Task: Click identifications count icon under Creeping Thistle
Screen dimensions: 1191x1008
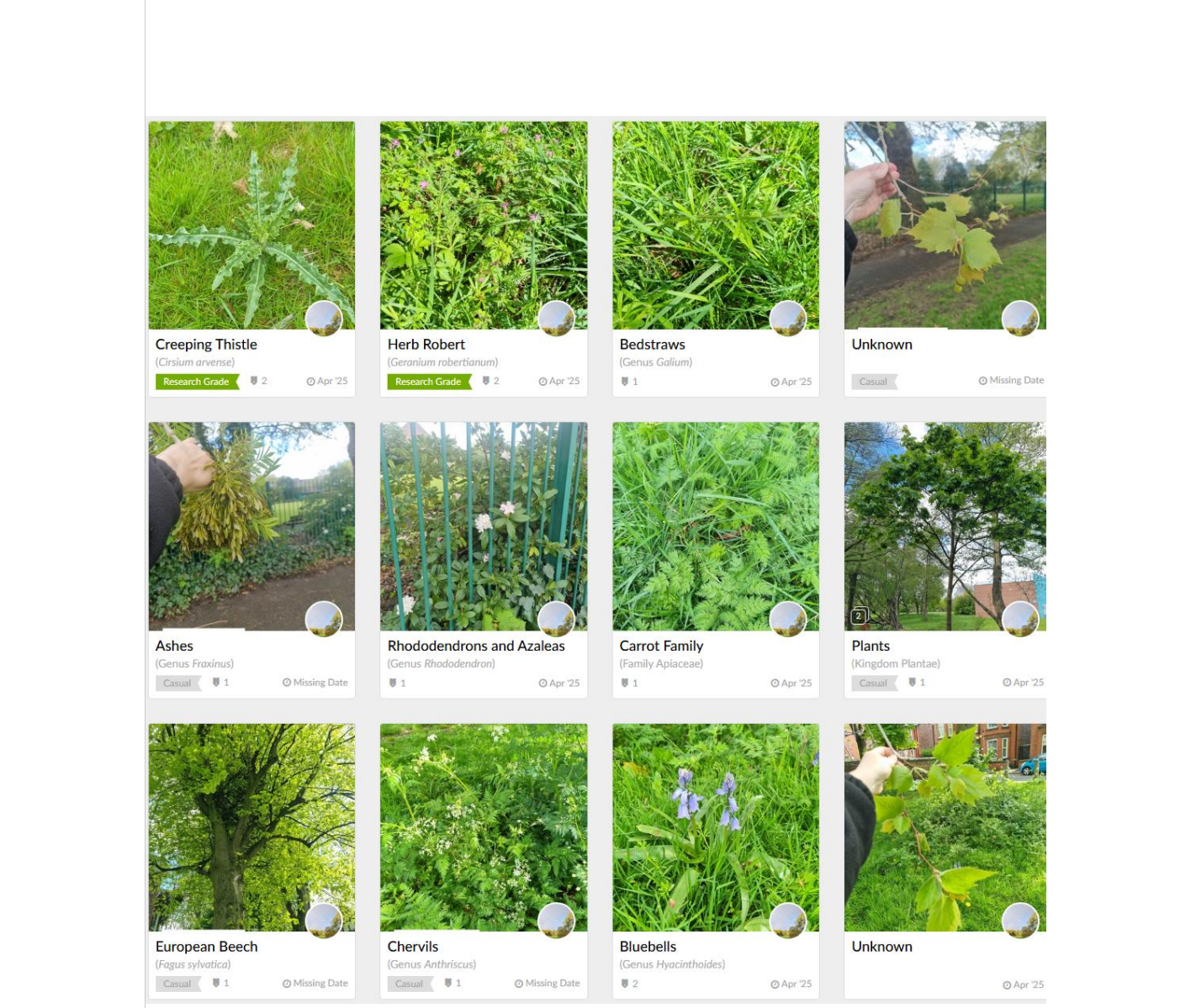Action: [x=254, y=381]
